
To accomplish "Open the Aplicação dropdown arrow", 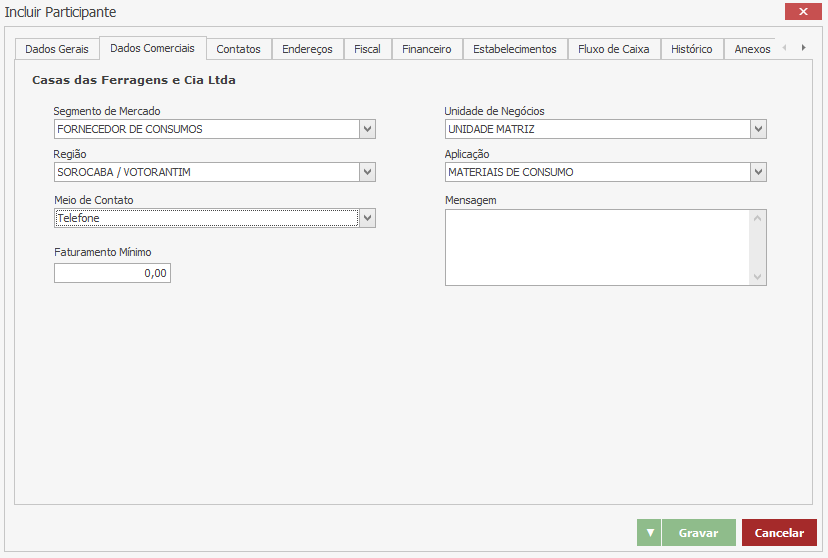I will (758, 172).
